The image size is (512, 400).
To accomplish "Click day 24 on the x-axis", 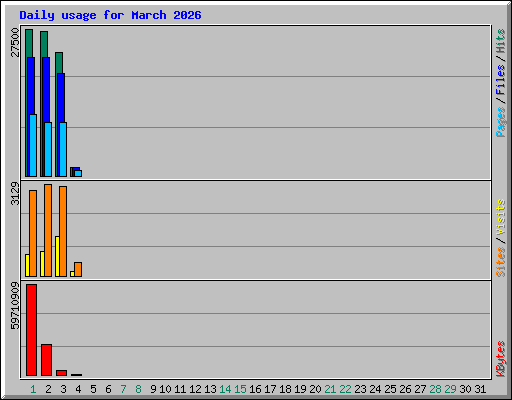I will (x=375, y=389).
